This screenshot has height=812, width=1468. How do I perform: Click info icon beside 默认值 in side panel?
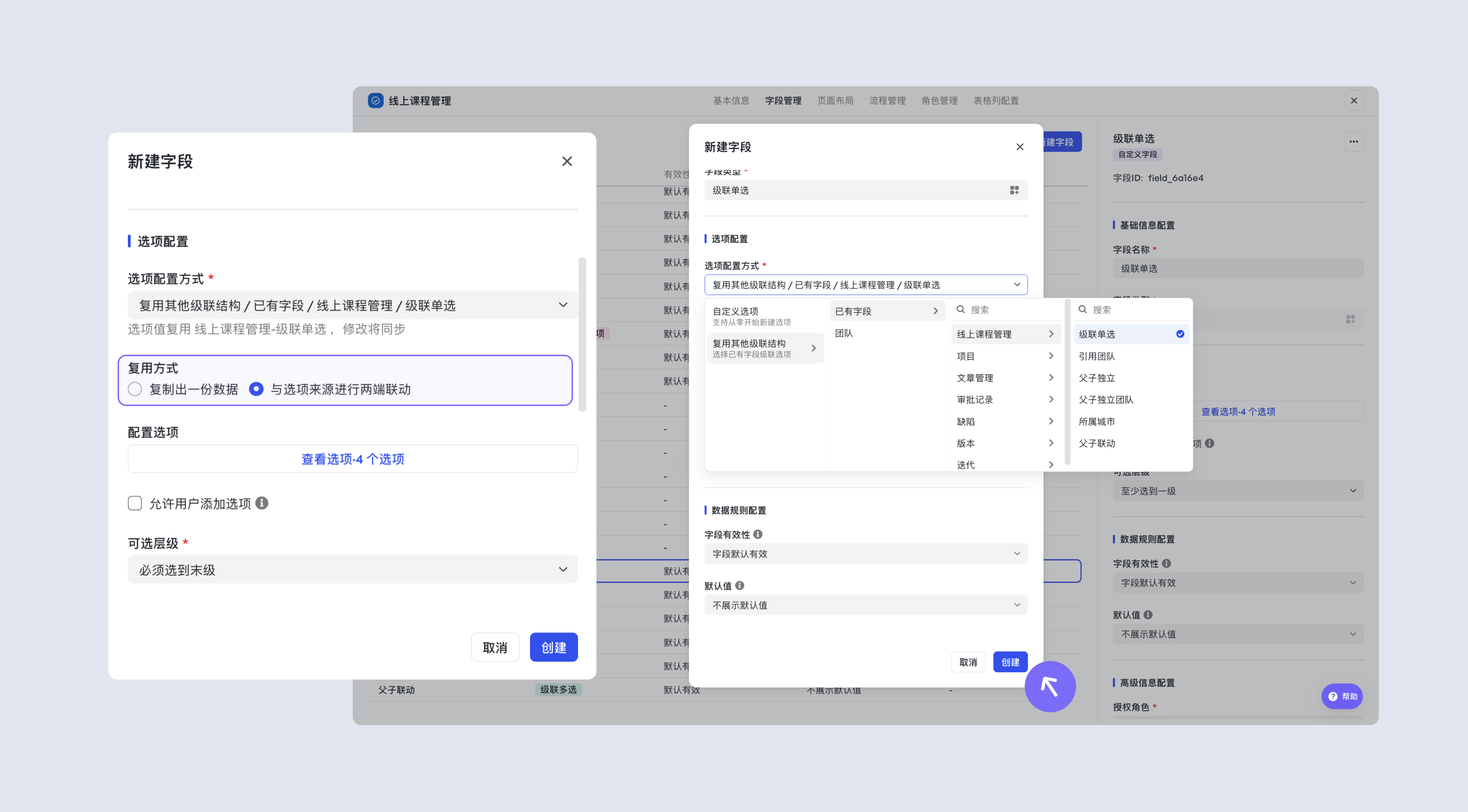click(x=1148, y=614)
